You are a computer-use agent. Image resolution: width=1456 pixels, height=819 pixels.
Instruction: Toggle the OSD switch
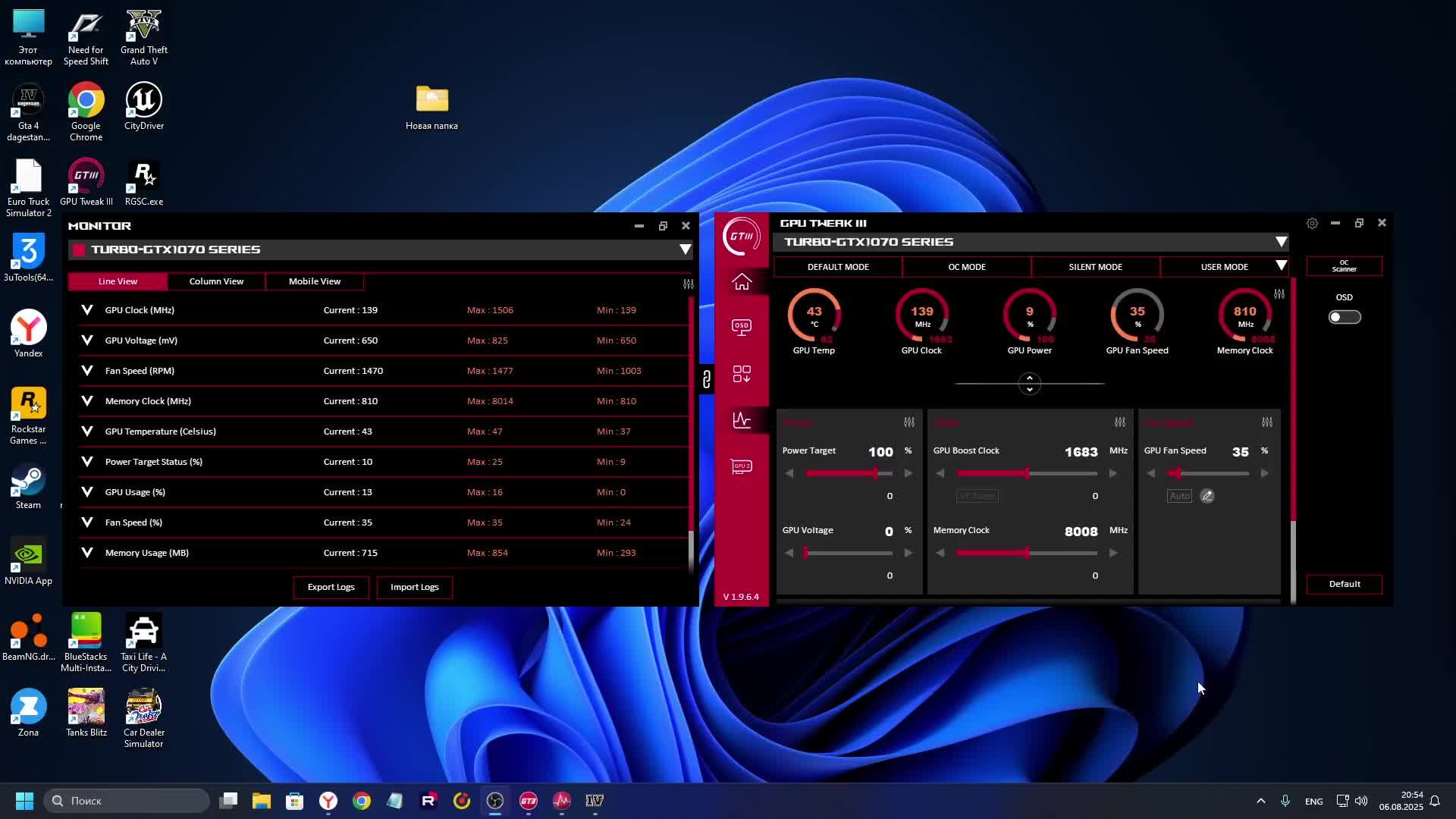point(1344,317)
